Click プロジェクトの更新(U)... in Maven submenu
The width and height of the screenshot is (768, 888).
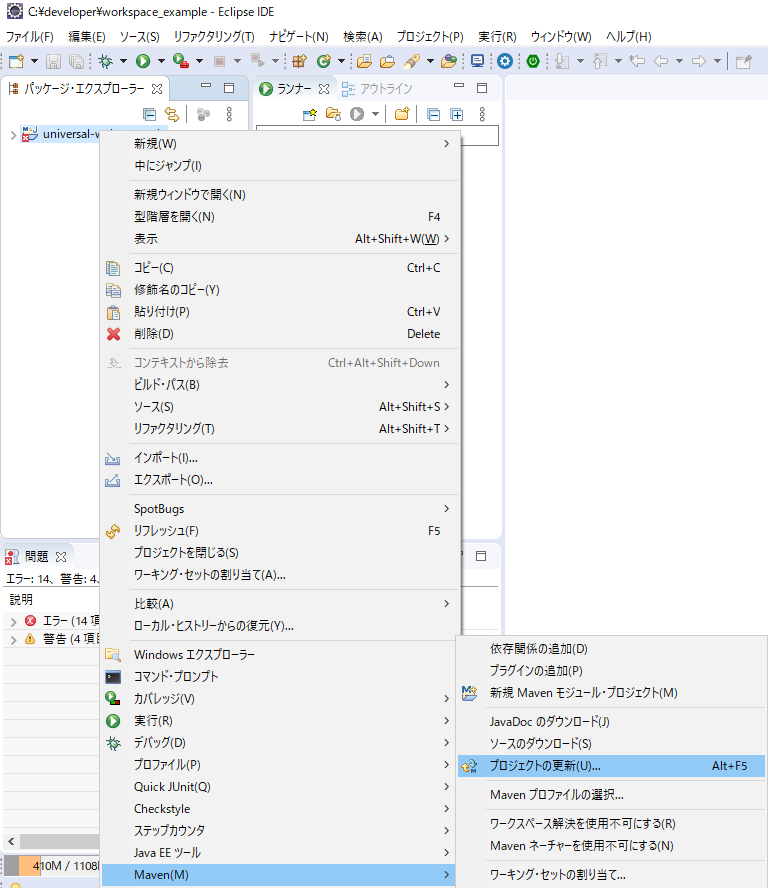[612, 766]
